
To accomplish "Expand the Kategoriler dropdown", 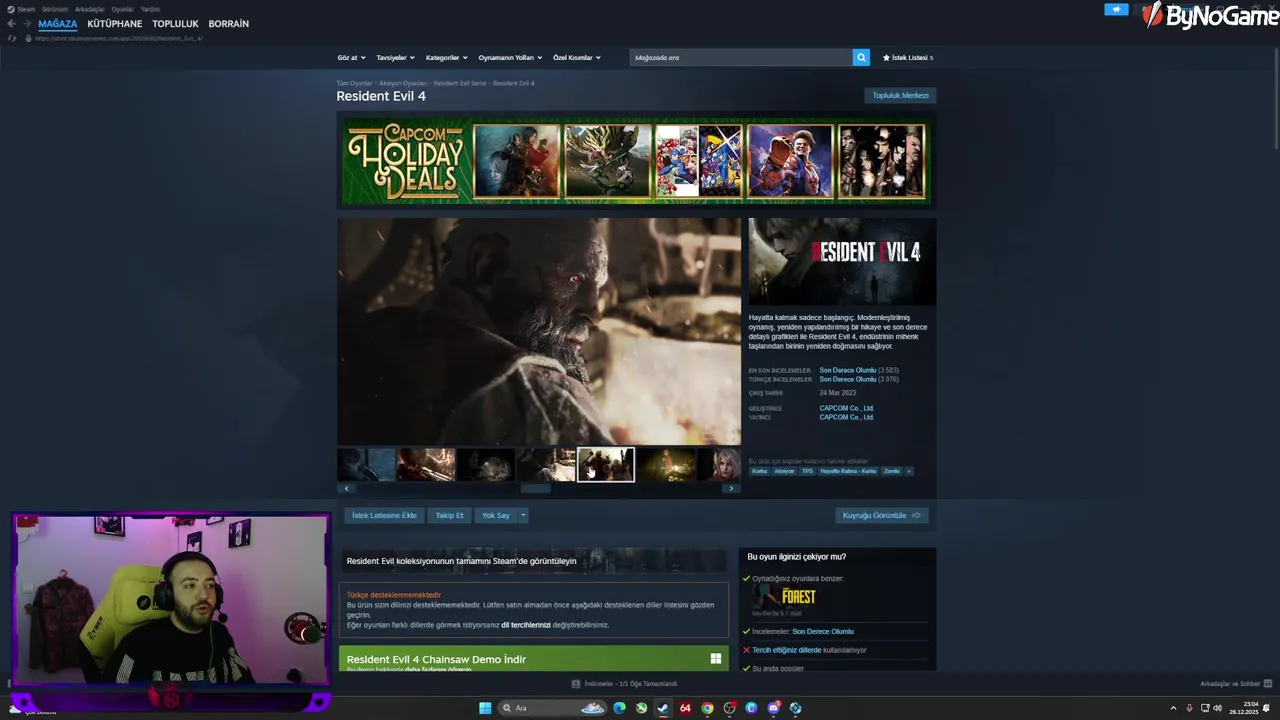I will [447, 57].
